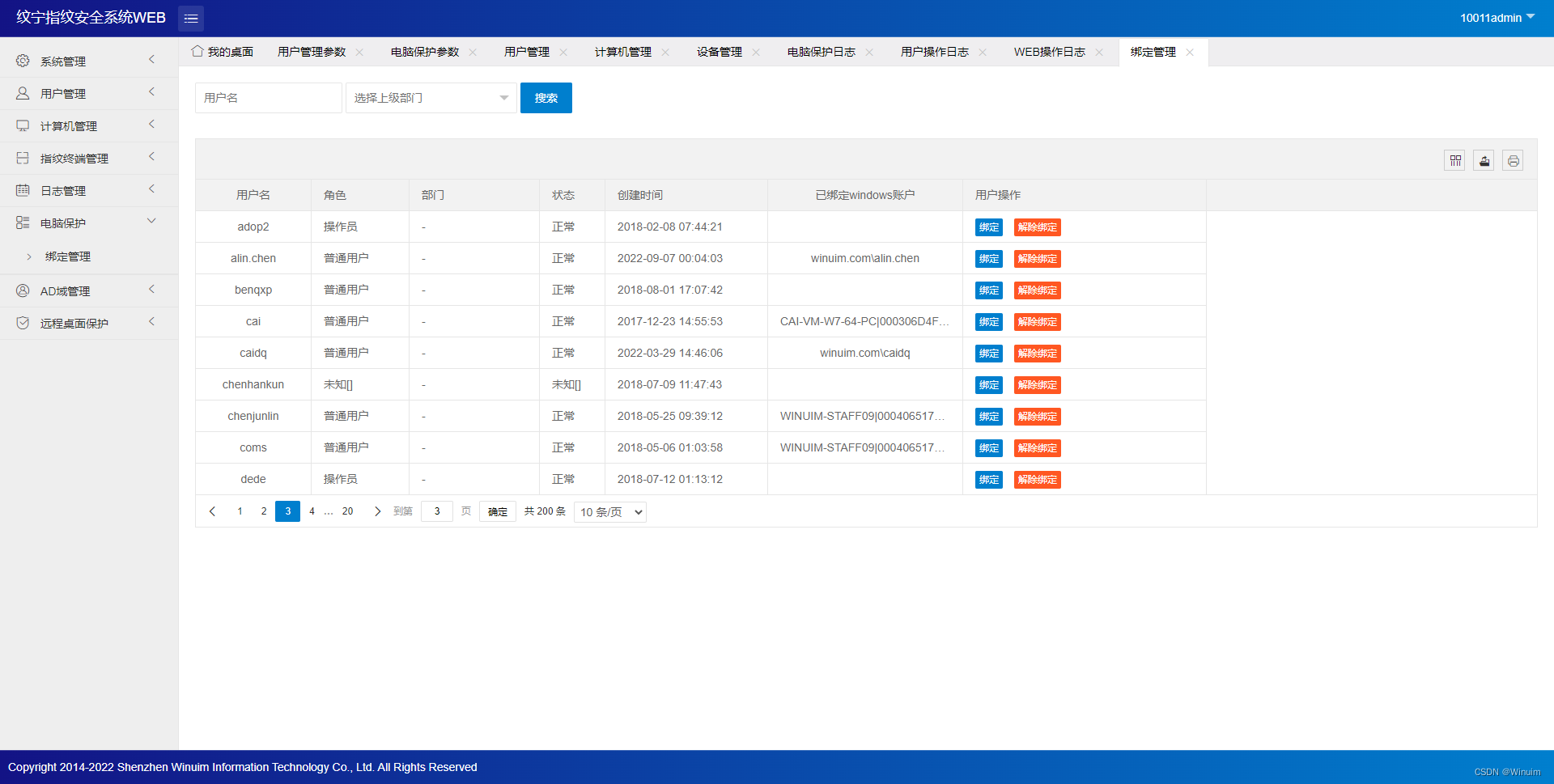Click 绑定 for user caidq
The image size is (1554, 784).
(989, 354)
